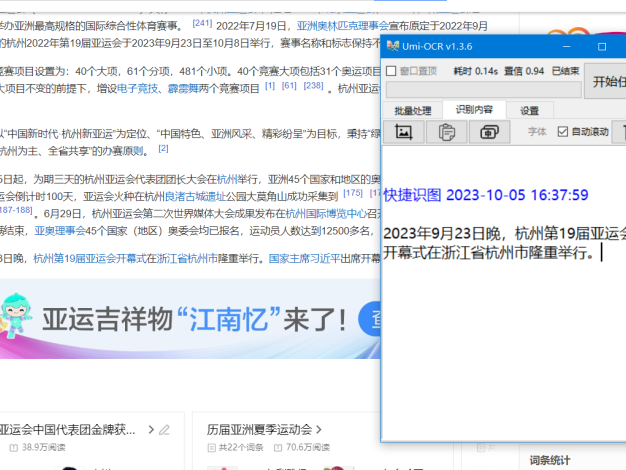Click the 耗时 0.14s status text
The width and height of the screenshot is (626, 470).
[x=475, y=71]
